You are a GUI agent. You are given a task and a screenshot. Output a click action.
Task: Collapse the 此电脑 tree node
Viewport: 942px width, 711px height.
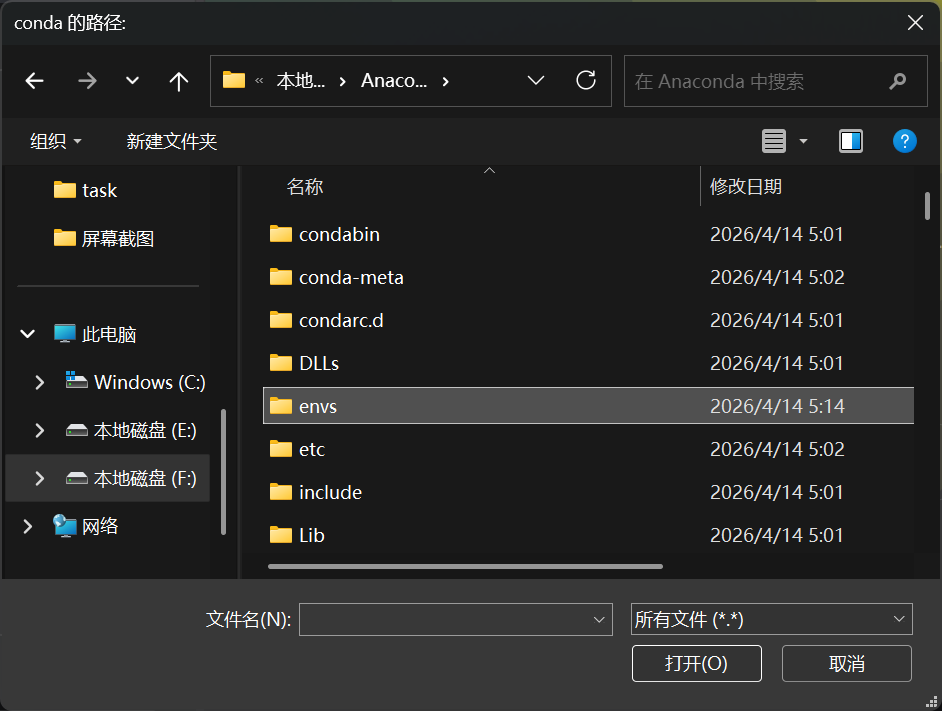pos(28,334)
